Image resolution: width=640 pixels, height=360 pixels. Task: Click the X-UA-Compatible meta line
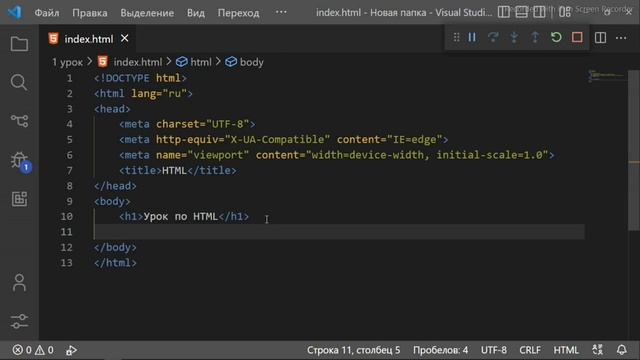[284, 140]
